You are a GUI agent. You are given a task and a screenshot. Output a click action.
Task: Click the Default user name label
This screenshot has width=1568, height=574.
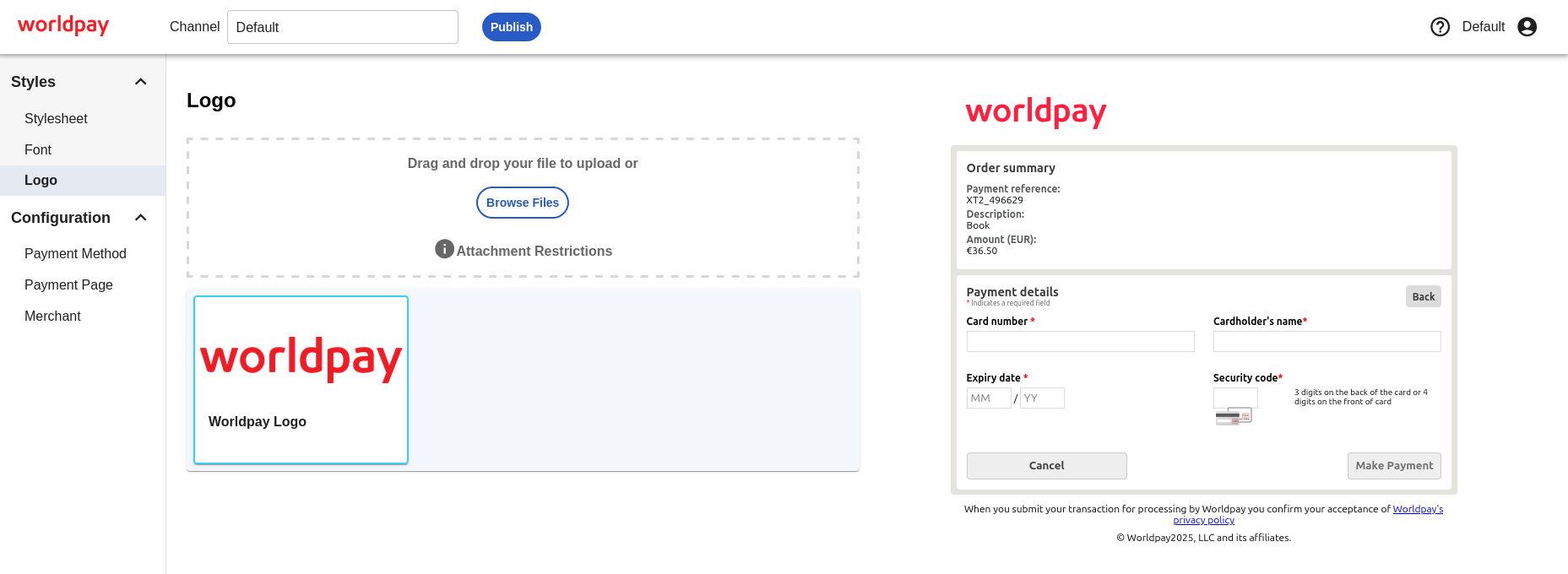[x=1484, y=27]
